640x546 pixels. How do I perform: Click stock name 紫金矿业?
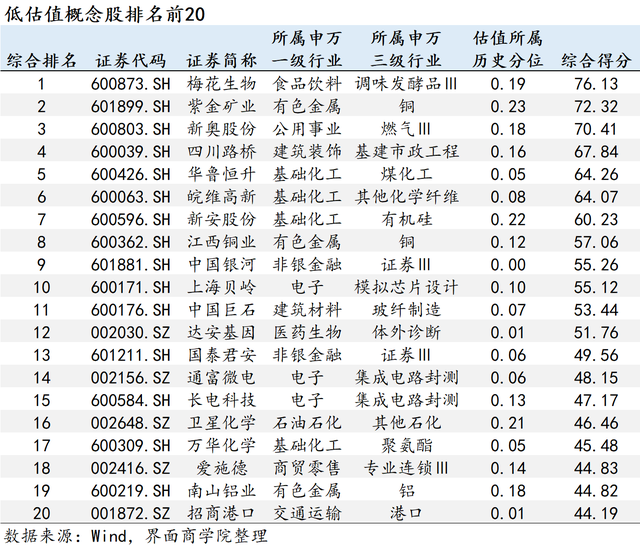(x=222, y=107)
